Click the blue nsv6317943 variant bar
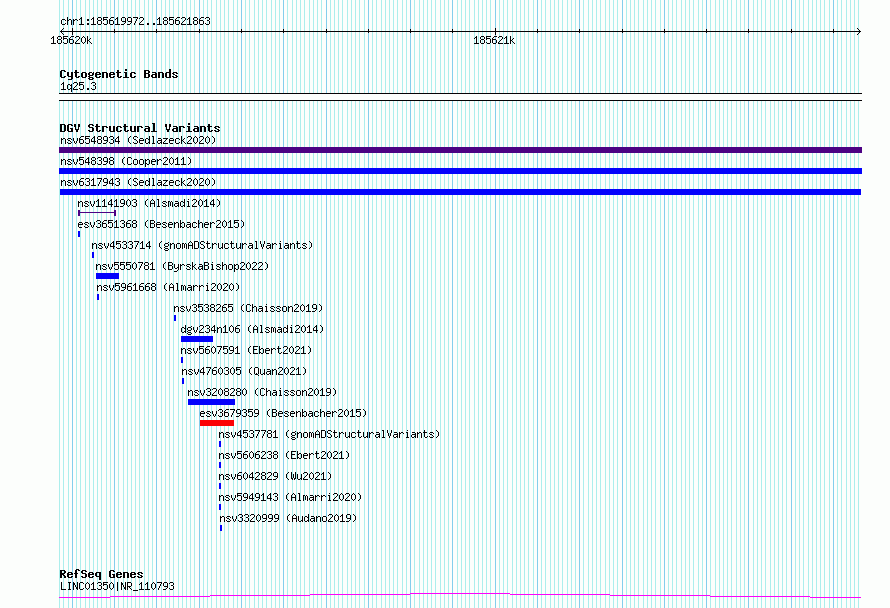Viewport: 890px width, 608px height. pos(460,192)
